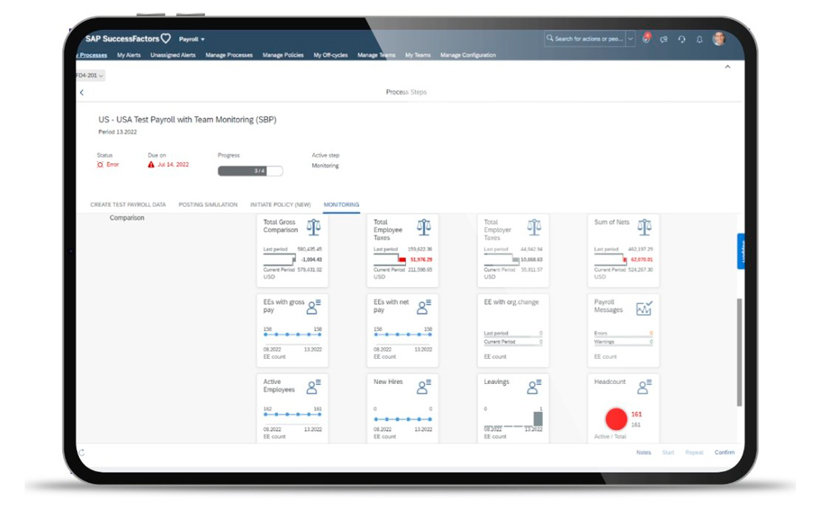
Task: Open the notifications bell icon
Action: pos(699,39)
